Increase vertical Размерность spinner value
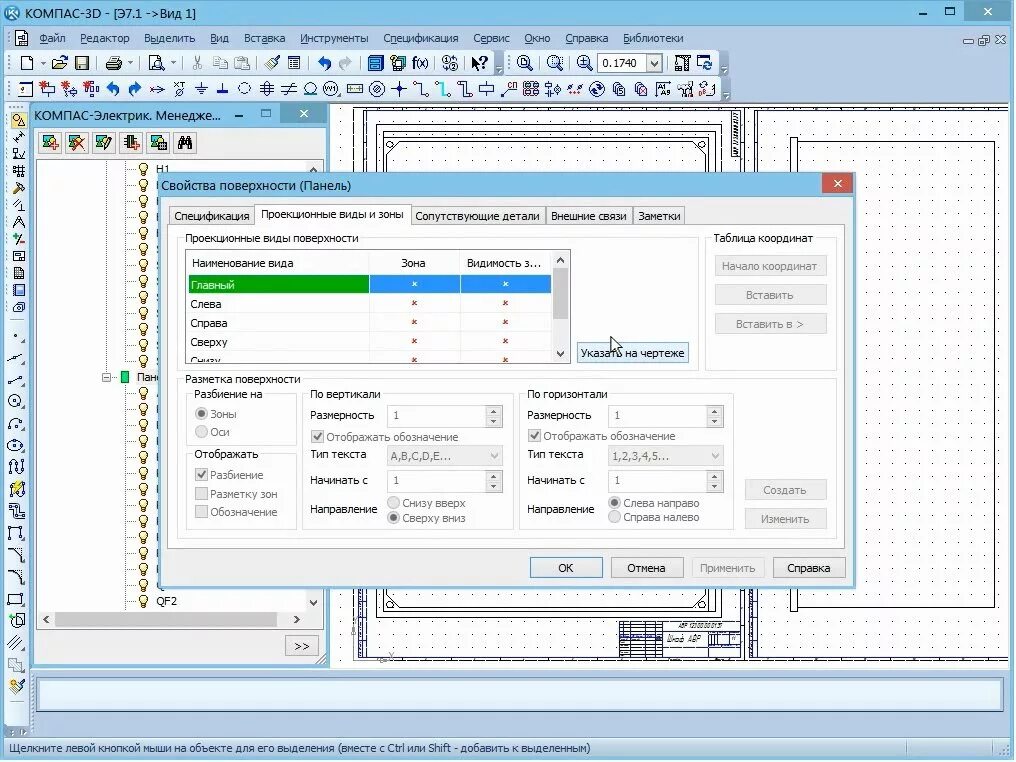Image resolution: width=1016 pixels, height=762 pixels. click(494, 411)
